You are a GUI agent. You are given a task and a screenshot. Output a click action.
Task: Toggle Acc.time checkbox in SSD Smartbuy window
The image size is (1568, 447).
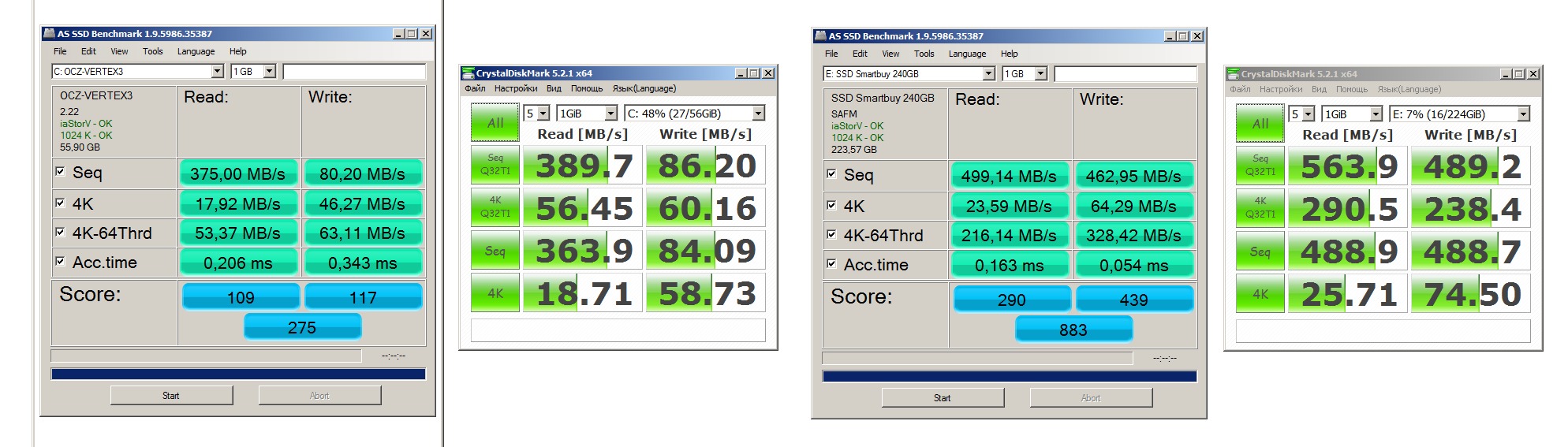[x=831, y=263]
